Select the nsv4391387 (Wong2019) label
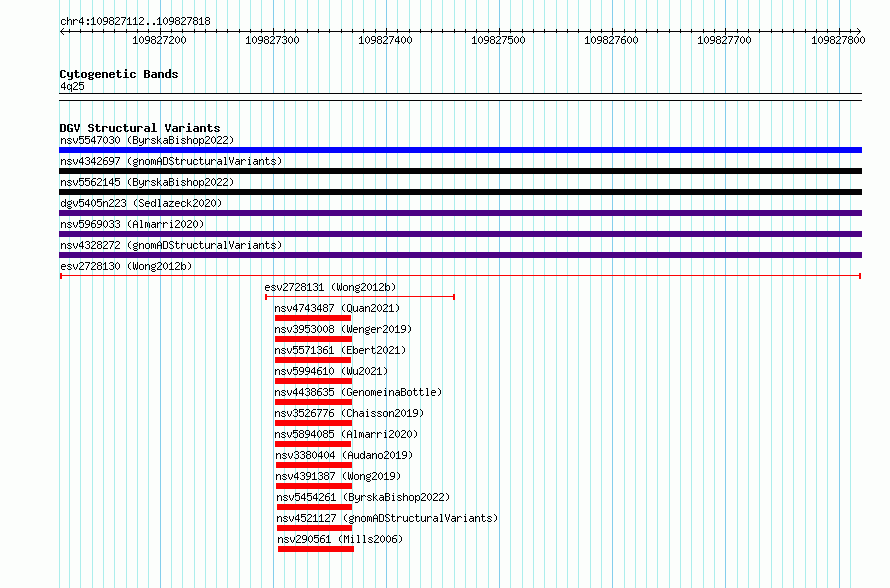 338,476
